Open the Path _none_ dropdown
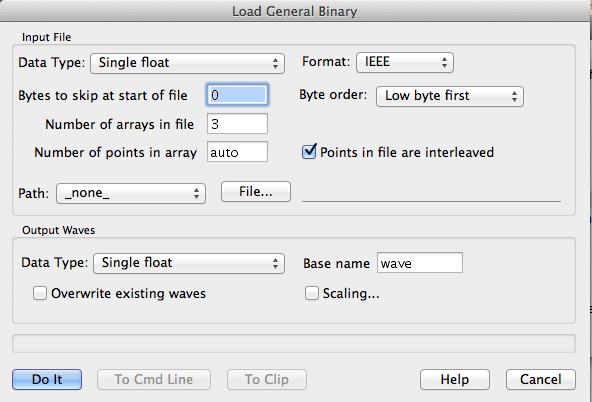The width and height of the screenshot is (592, 402). click(x=131, y=193)
